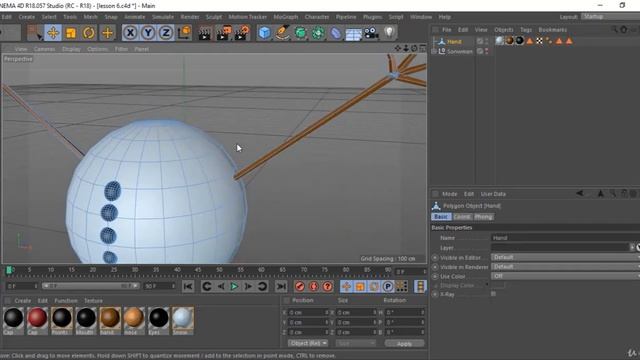Toggle the X-Ray checkbox
Viewport: 640px width, 360px height.
point(493,294)
